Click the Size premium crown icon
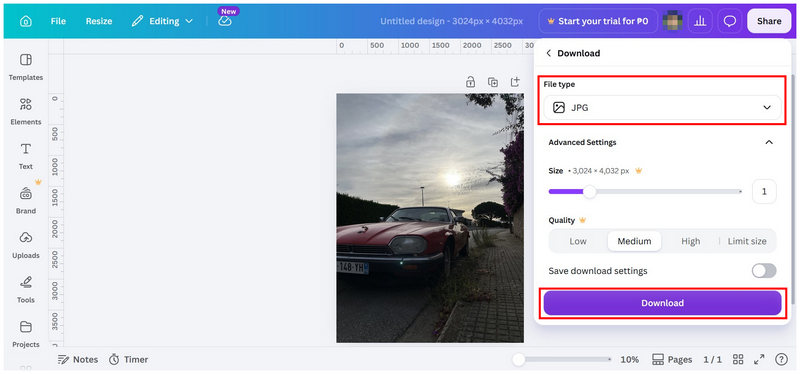 tap(638, 171)
